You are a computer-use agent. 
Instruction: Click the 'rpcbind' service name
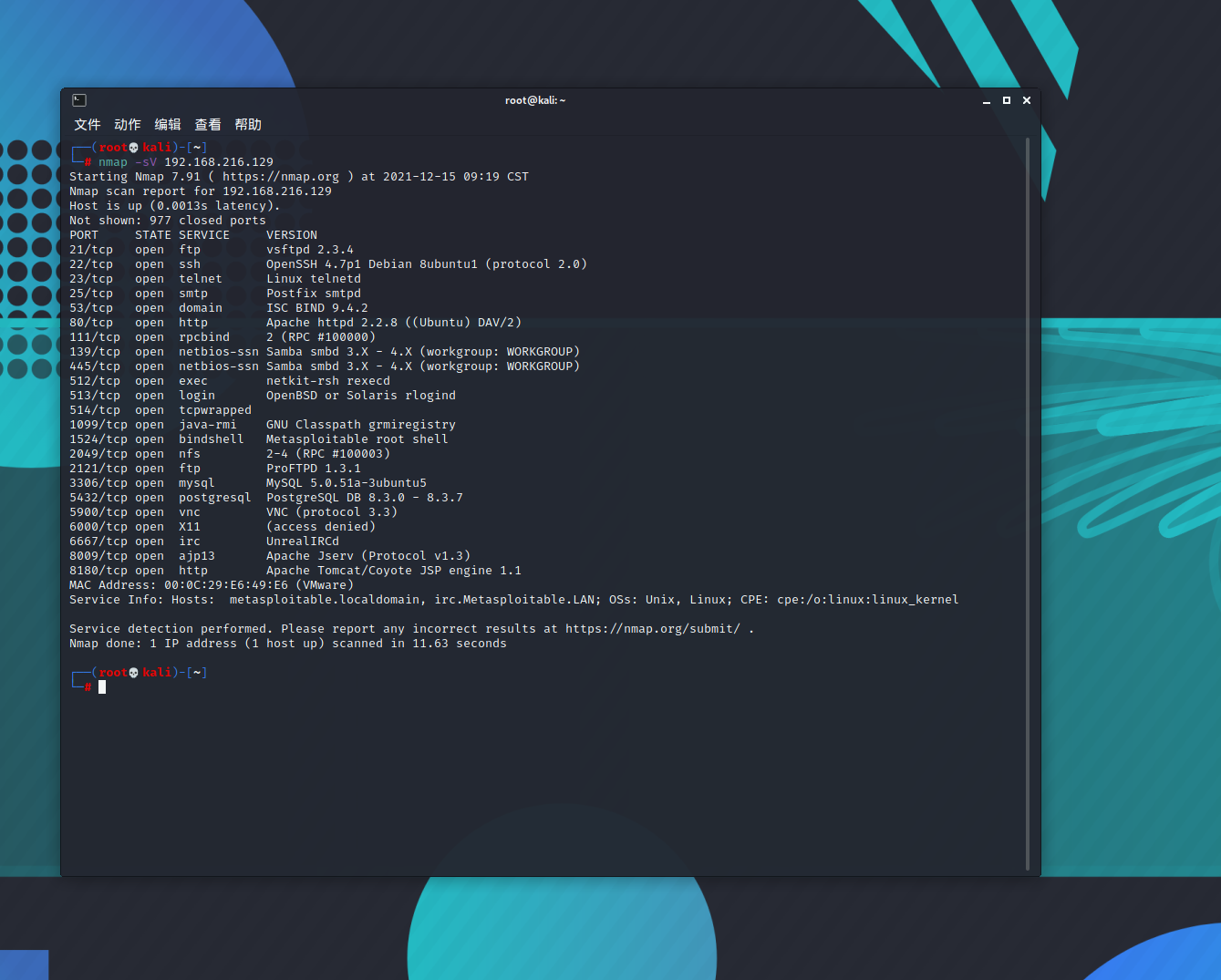(204, 337)
